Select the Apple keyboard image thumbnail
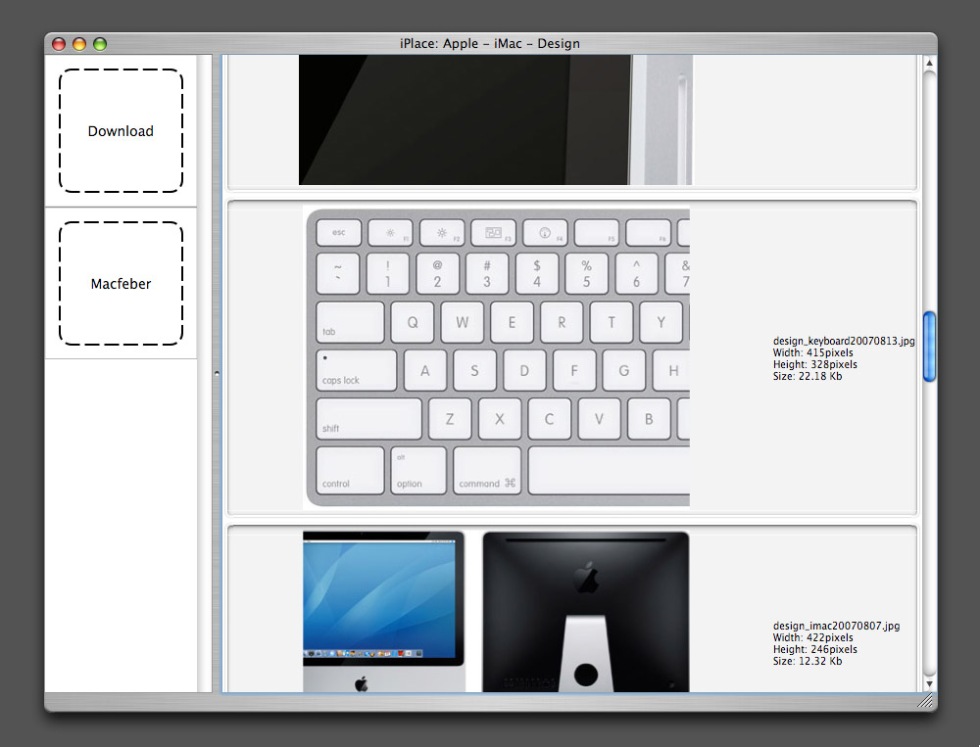The width and height of the screenshot is (980, 747). coord(497,358)
